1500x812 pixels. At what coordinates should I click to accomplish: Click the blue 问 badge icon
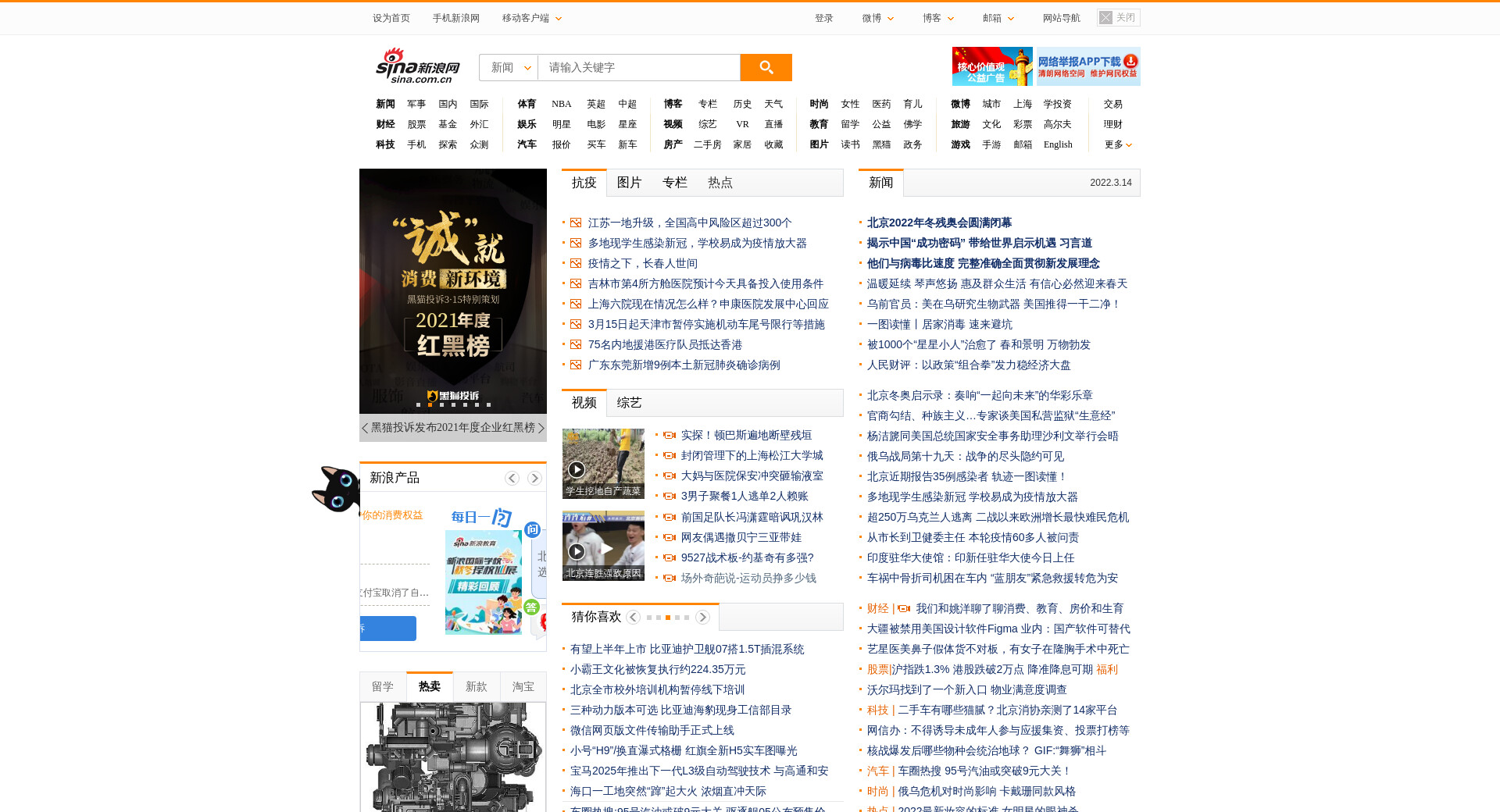coord(532,529)
